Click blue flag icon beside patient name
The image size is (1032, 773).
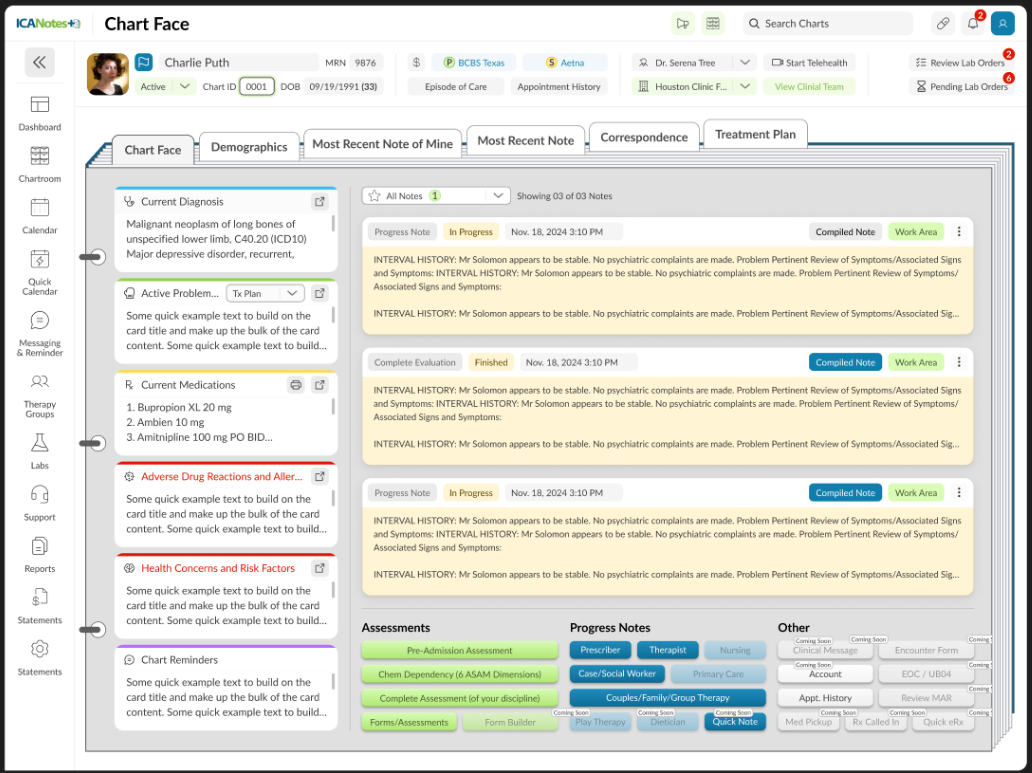tap(143, 63)
